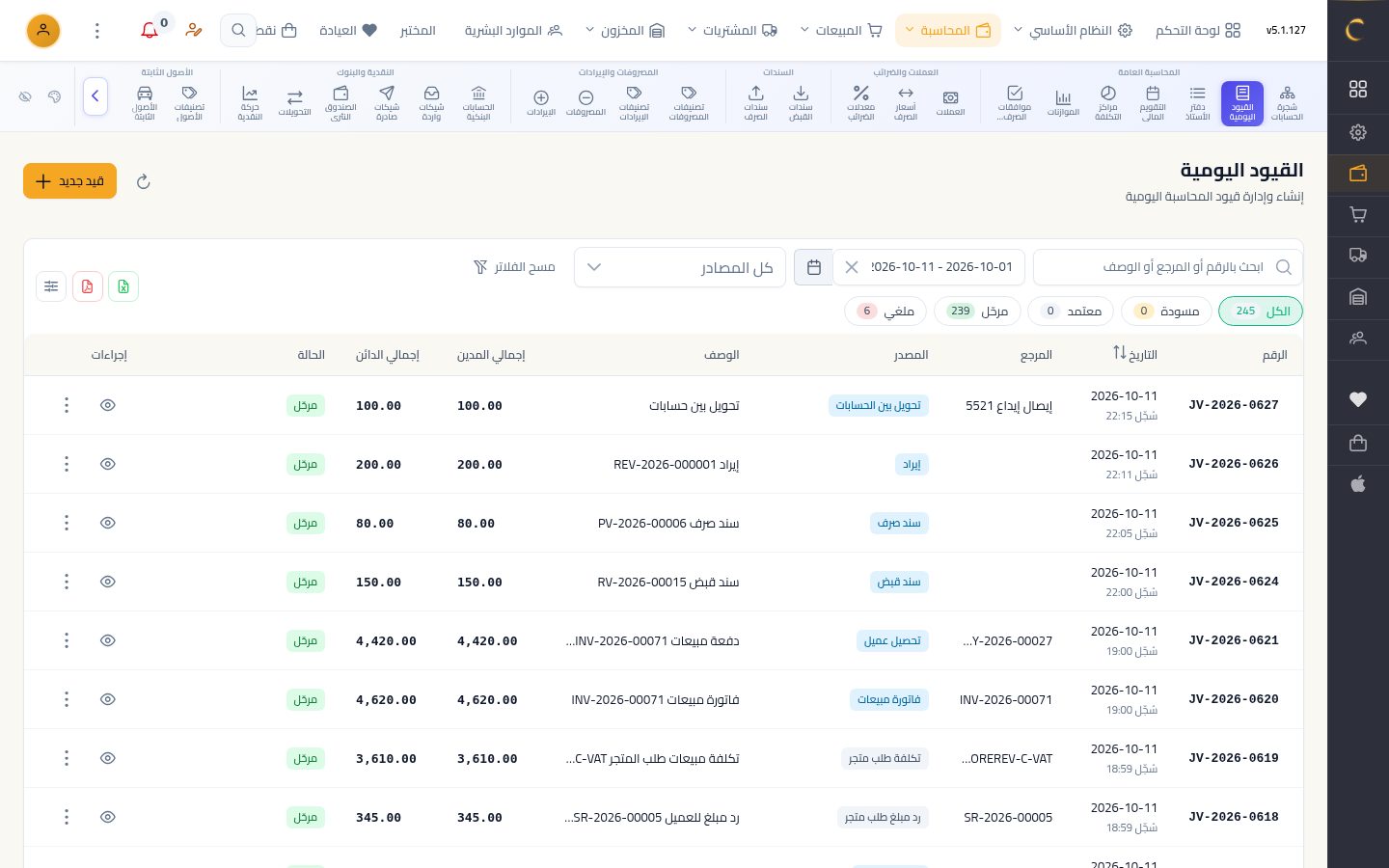Open fixed assets (الأصول الثابتة)
Screen dimensions: 1389x868
[x=145, y=103]
